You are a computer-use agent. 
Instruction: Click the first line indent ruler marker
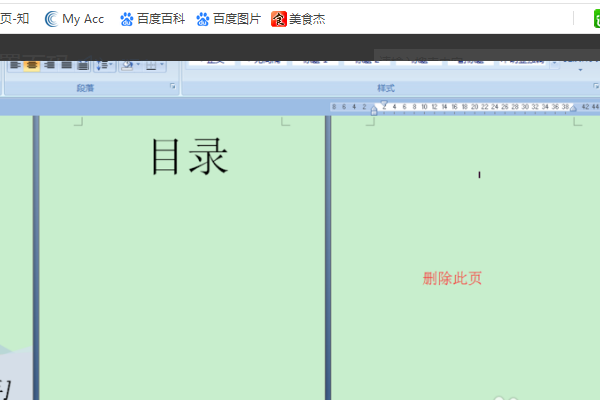point(384,104)
